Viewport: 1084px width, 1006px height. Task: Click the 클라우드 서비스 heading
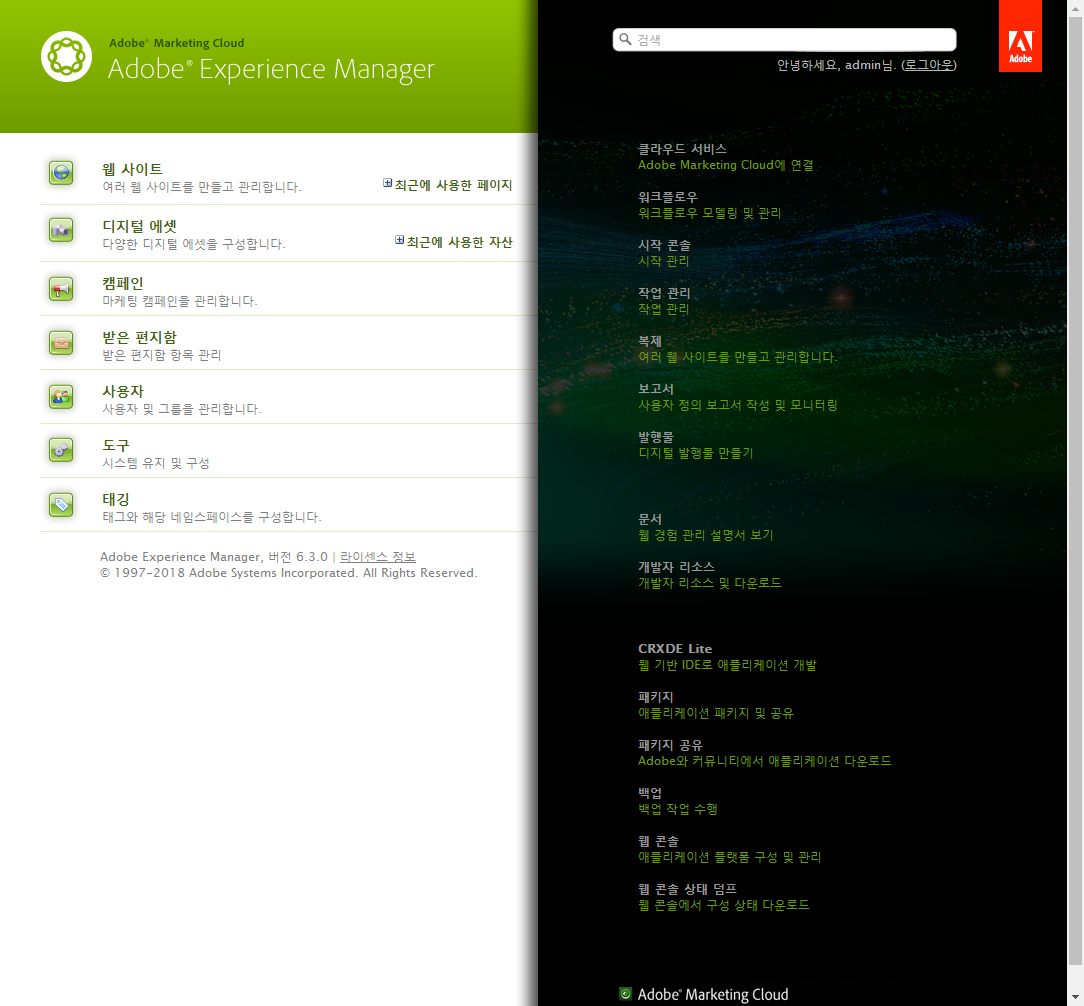click(x=682, y=149)
